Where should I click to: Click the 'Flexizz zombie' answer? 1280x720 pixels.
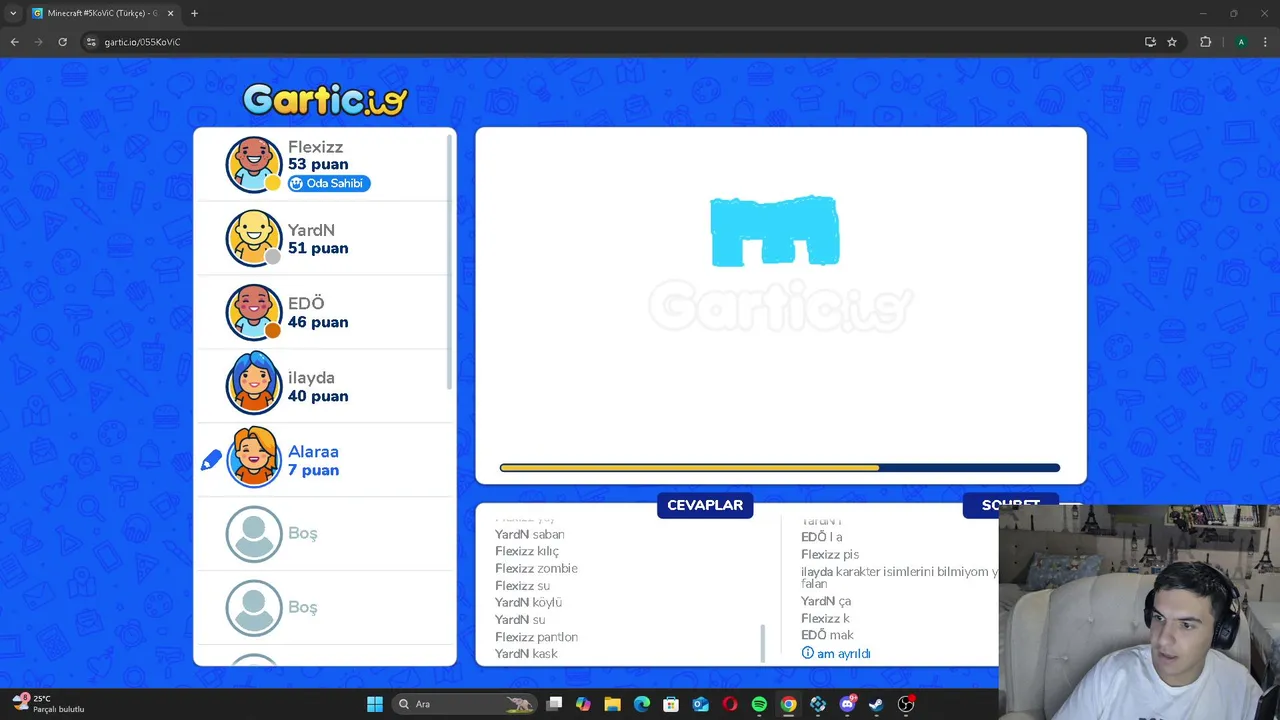(x=536, y=568)
